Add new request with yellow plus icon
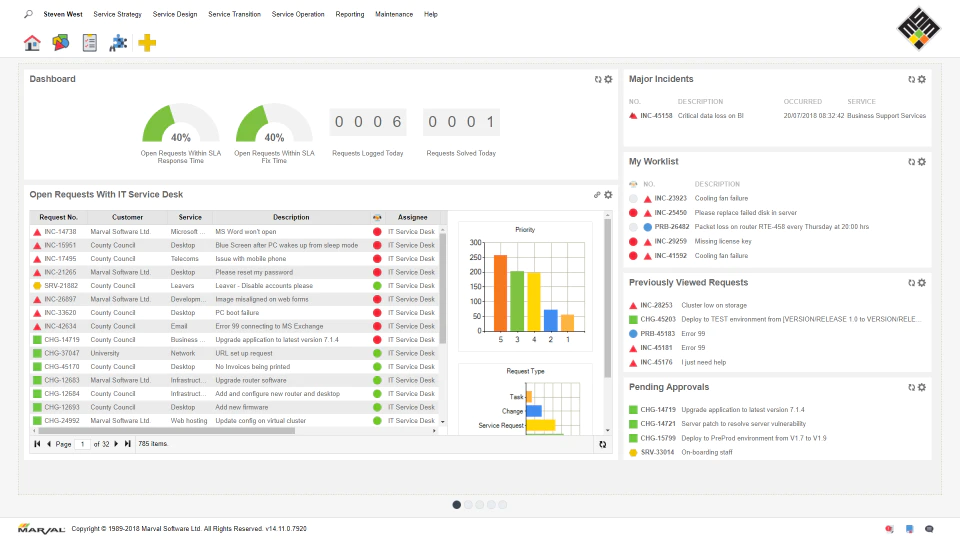Image resolution: width=960 pixels, height=540 pixels. 147,43
